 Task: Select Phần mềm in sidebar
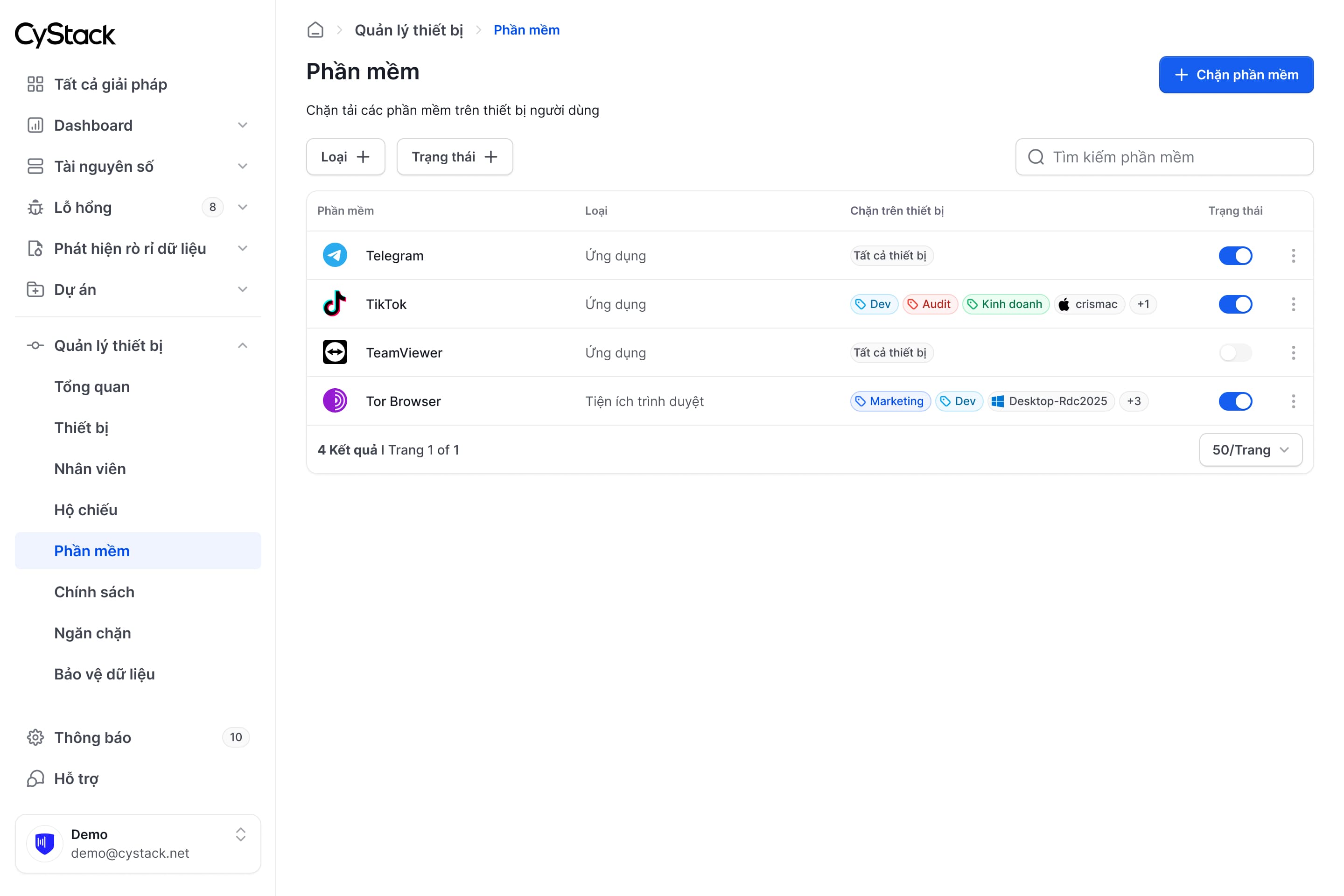coord(138,551)
